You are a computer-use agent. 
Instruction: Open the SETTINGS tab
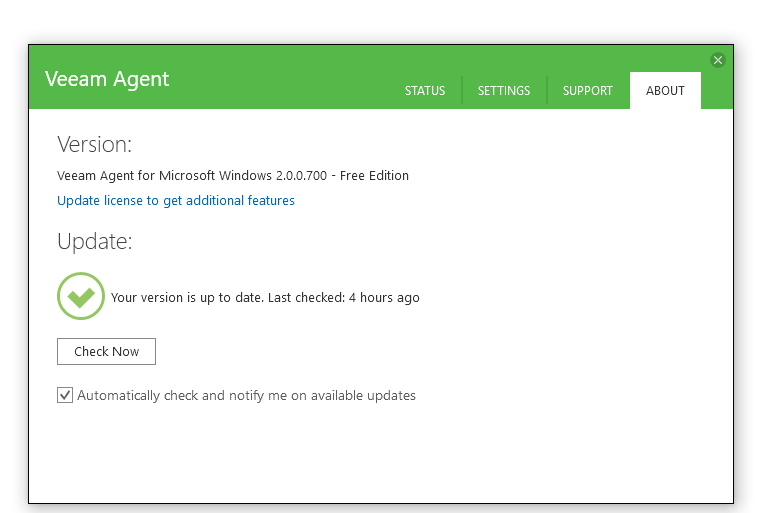504,90
